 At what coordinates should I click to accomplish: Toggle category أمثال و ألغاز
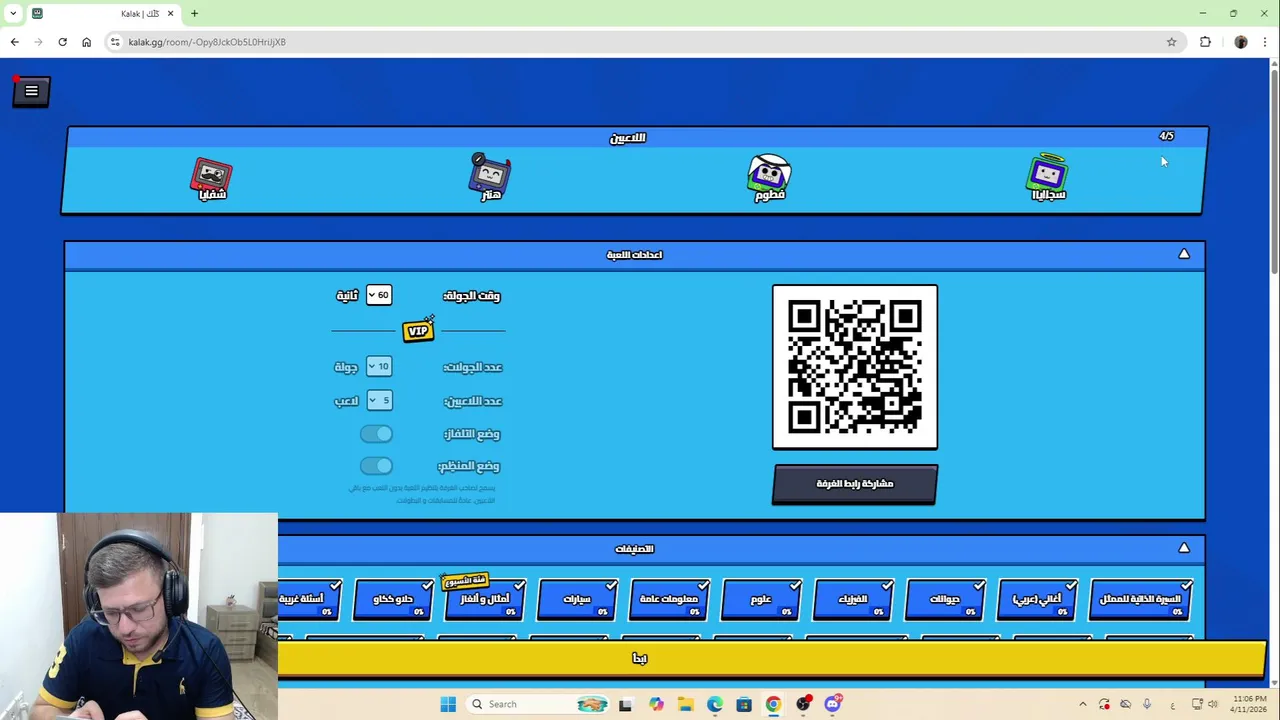[485, 599]
